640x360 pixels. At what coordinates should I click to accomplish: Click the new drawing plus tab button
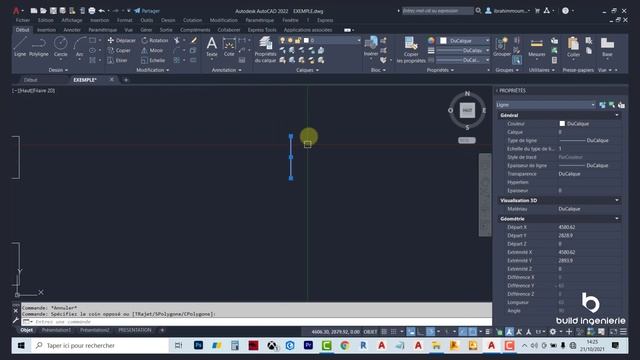126,80
